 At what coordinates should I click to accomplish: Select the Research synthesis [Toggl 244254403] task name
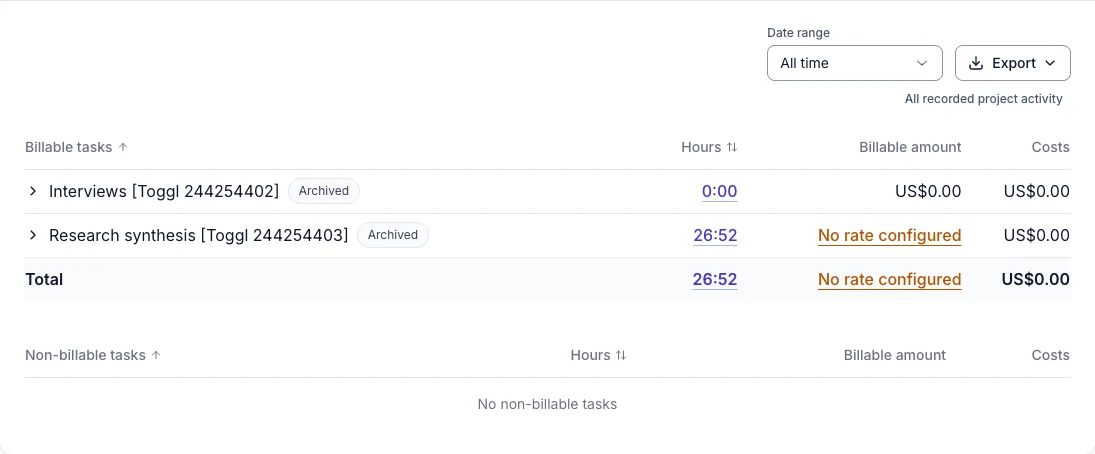coord(198,235)
